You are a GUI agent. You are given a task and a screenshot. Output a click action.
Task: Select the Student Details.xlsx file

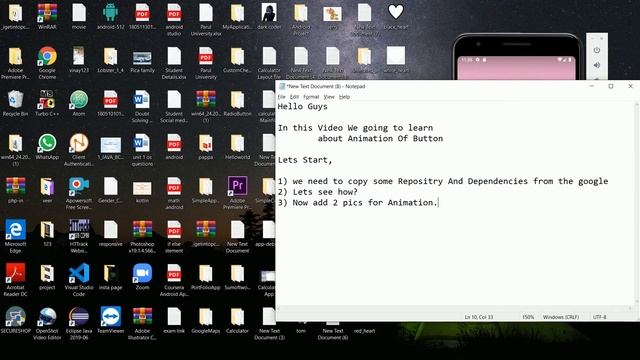(x=174, y=63)
